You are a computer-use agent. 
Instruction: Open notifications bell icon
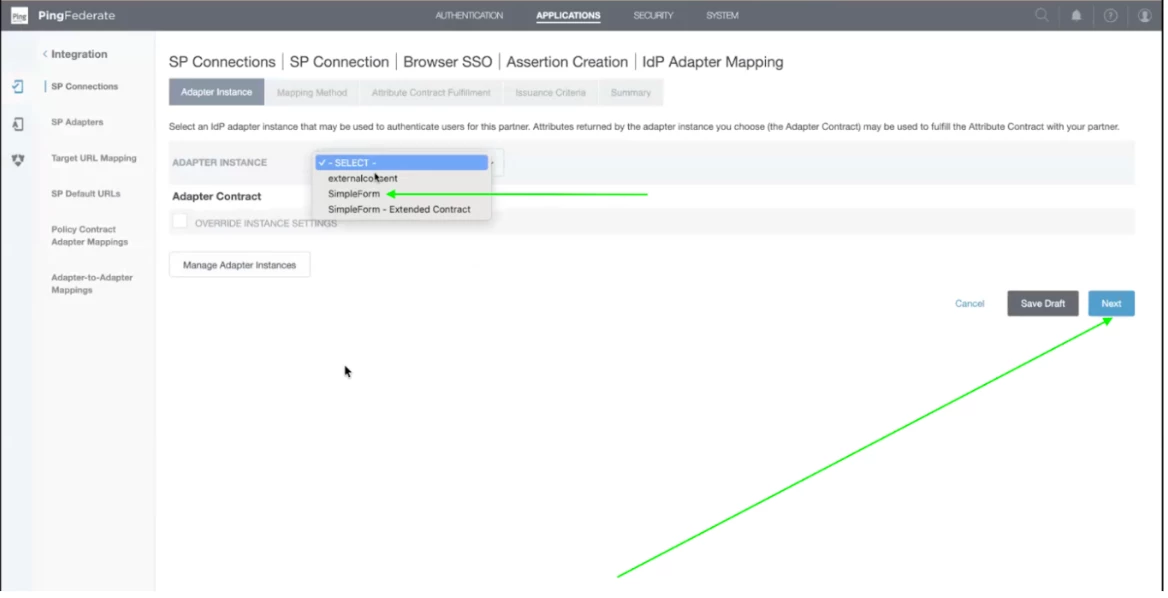click(x=1076, y=15)
